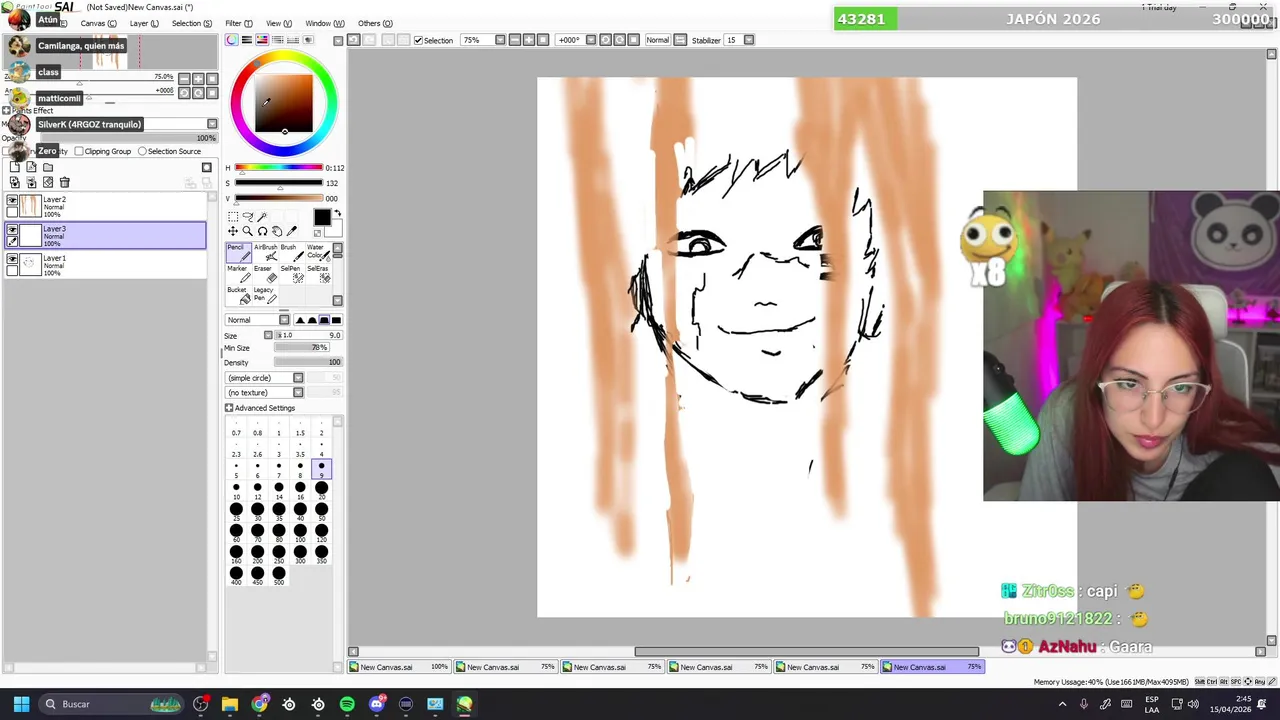Open the Others menu
Viewport: 1280px width, 720px height.
coord(375,23)
